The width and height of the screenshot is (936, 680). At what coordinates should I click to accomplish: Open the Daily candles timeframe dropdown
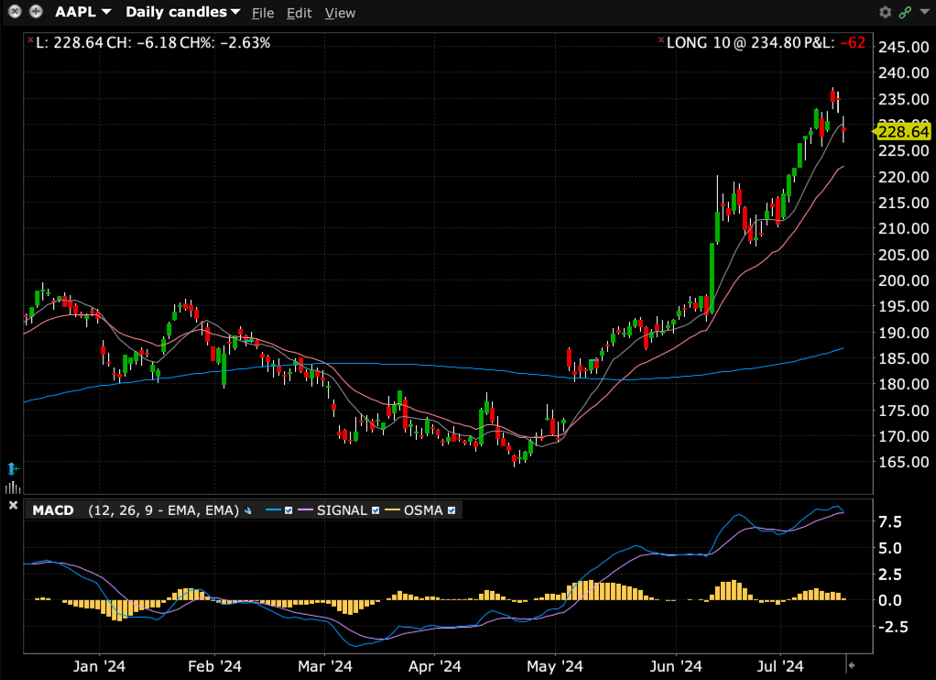[183, 12]
